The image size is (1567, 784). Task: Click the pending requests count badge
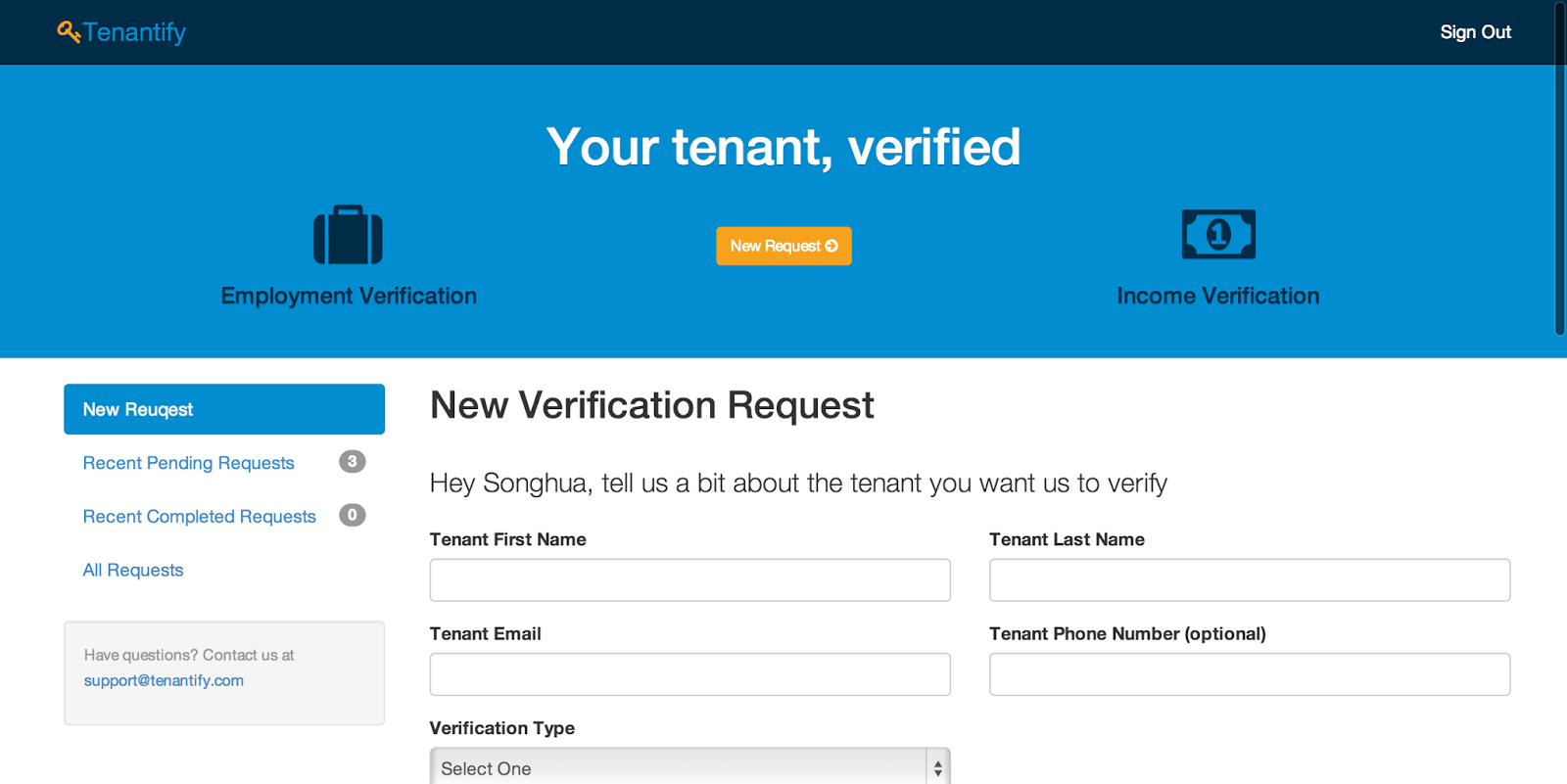point(353,462)
